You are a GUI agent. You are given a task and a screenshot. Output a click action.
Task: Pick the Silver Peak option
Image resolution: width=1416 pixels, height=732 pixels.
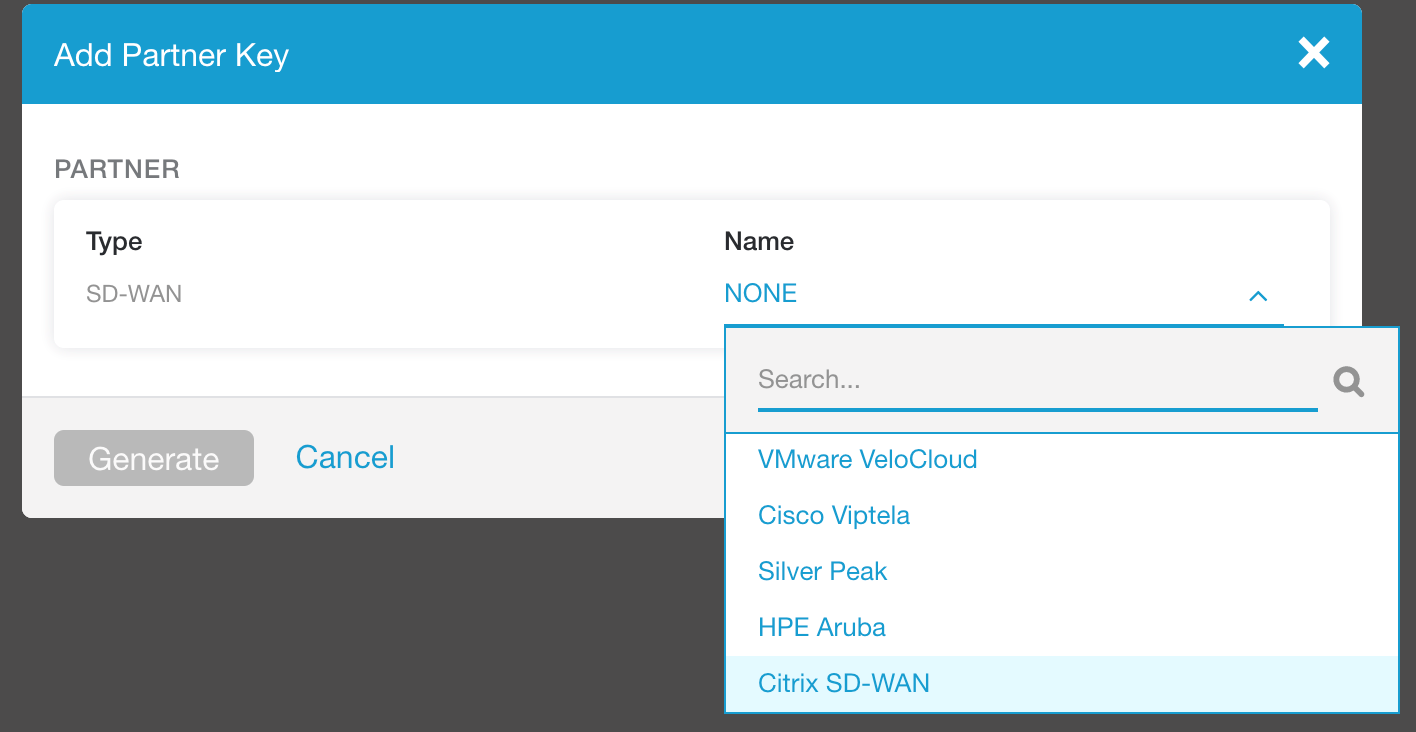pos(1061,572)
